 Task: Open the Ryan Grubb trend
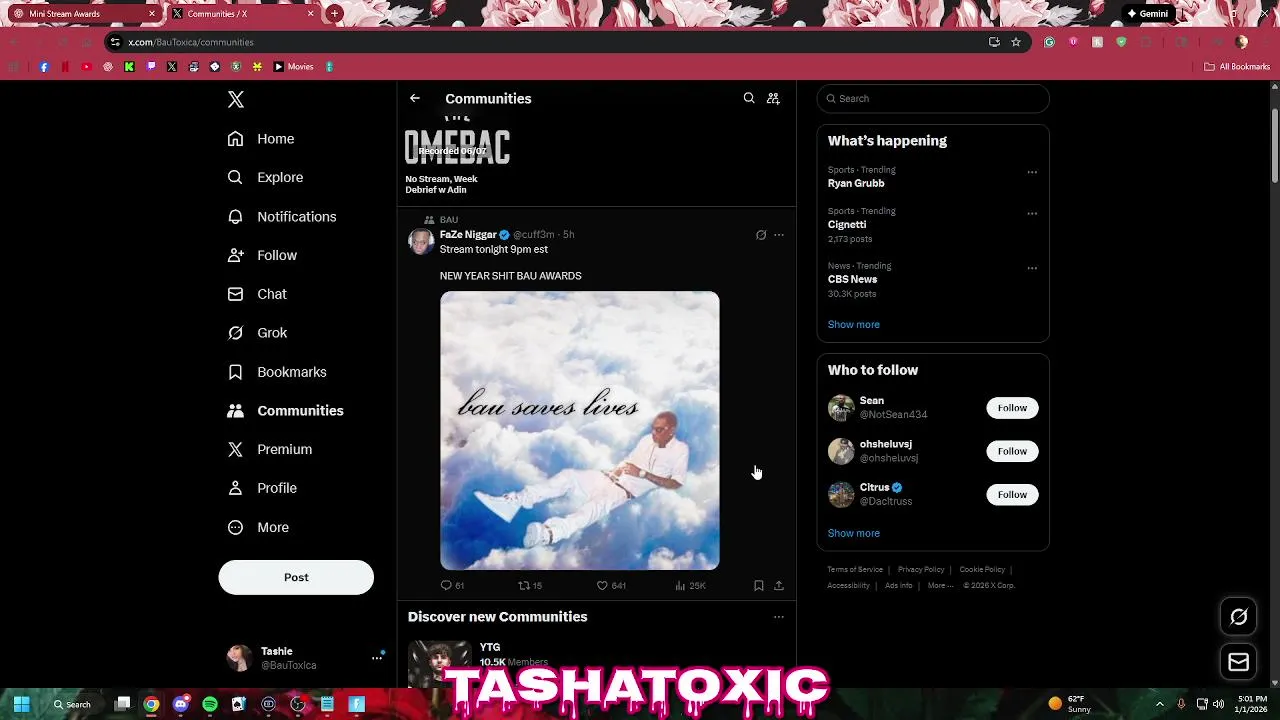[856, 184]
